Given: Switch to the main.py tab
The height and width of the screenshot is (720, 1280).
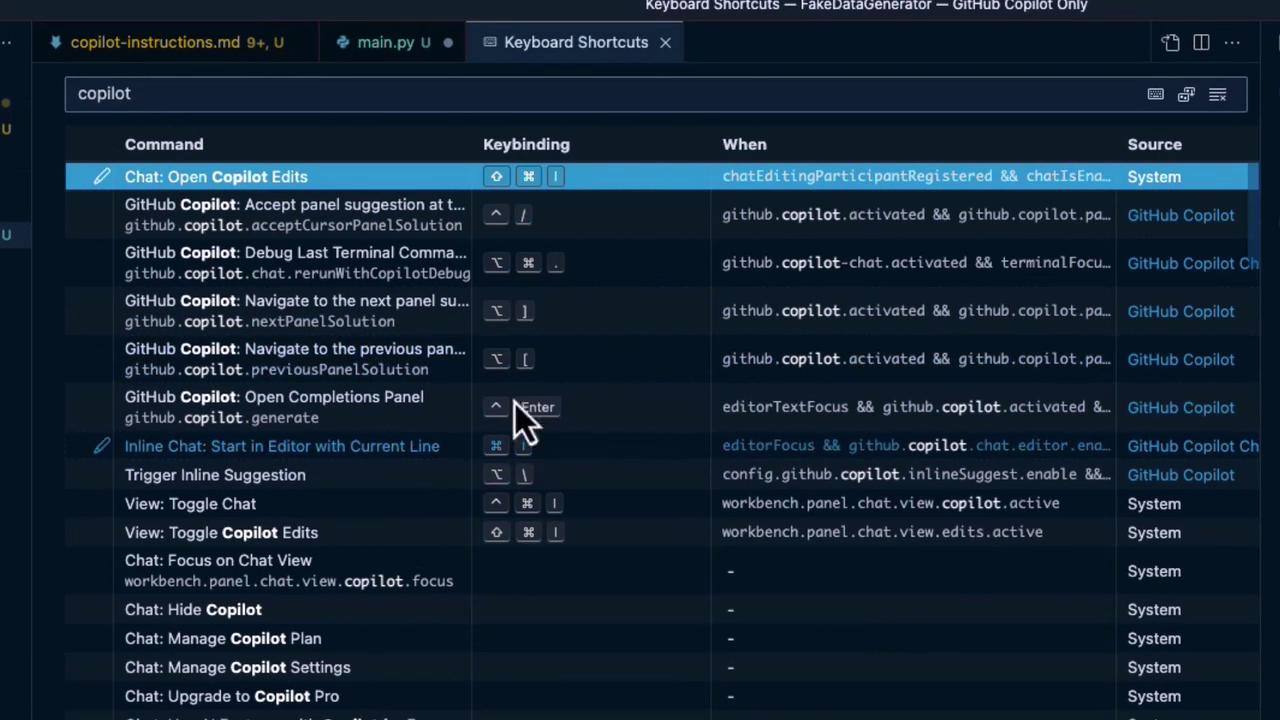Looking at the screenshot, I should [x=394, y=42].
